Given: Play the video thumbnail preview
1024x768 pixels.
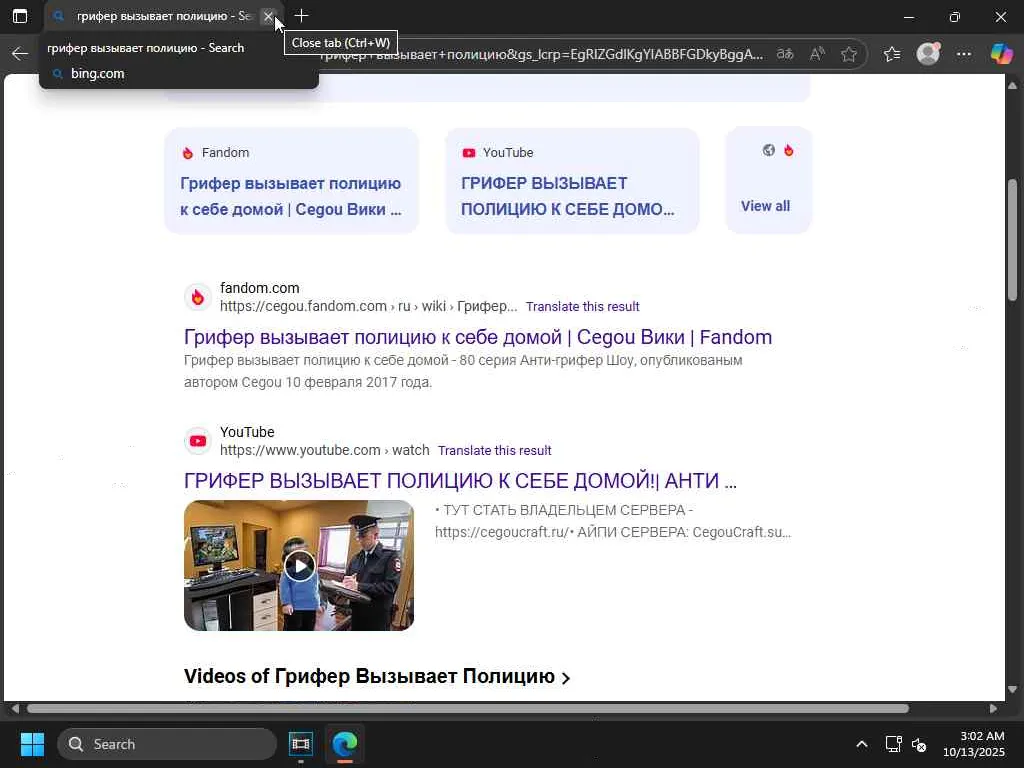Looking at the screenshot, I should pyautogui.click(x=299, y=566).
